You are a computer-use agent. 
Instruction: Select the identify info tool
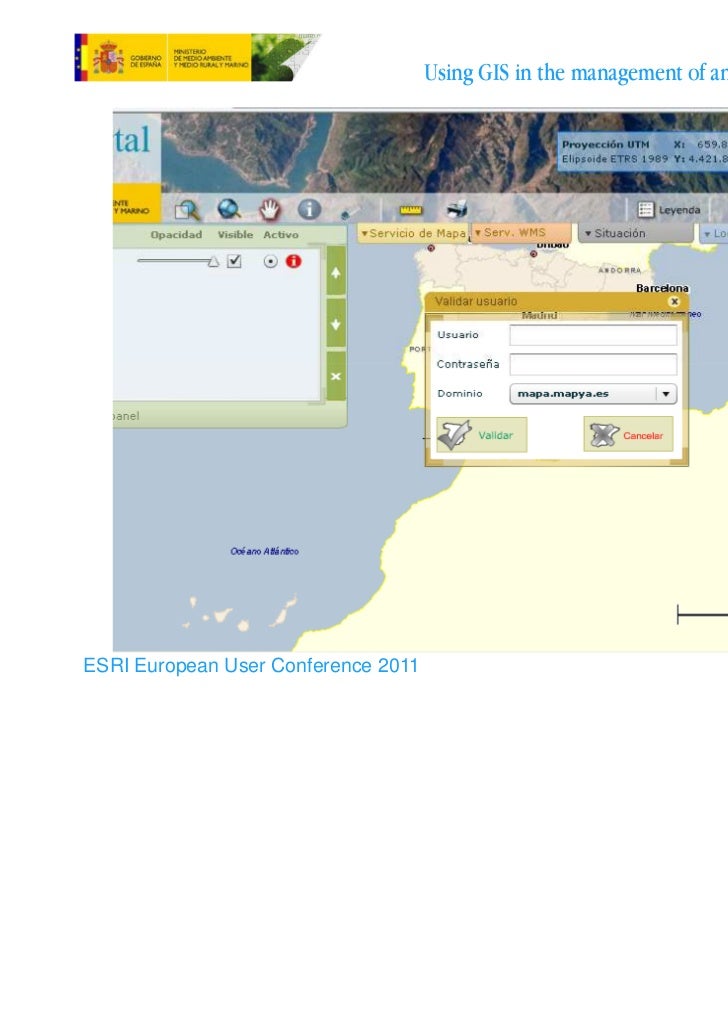point(309,210)
